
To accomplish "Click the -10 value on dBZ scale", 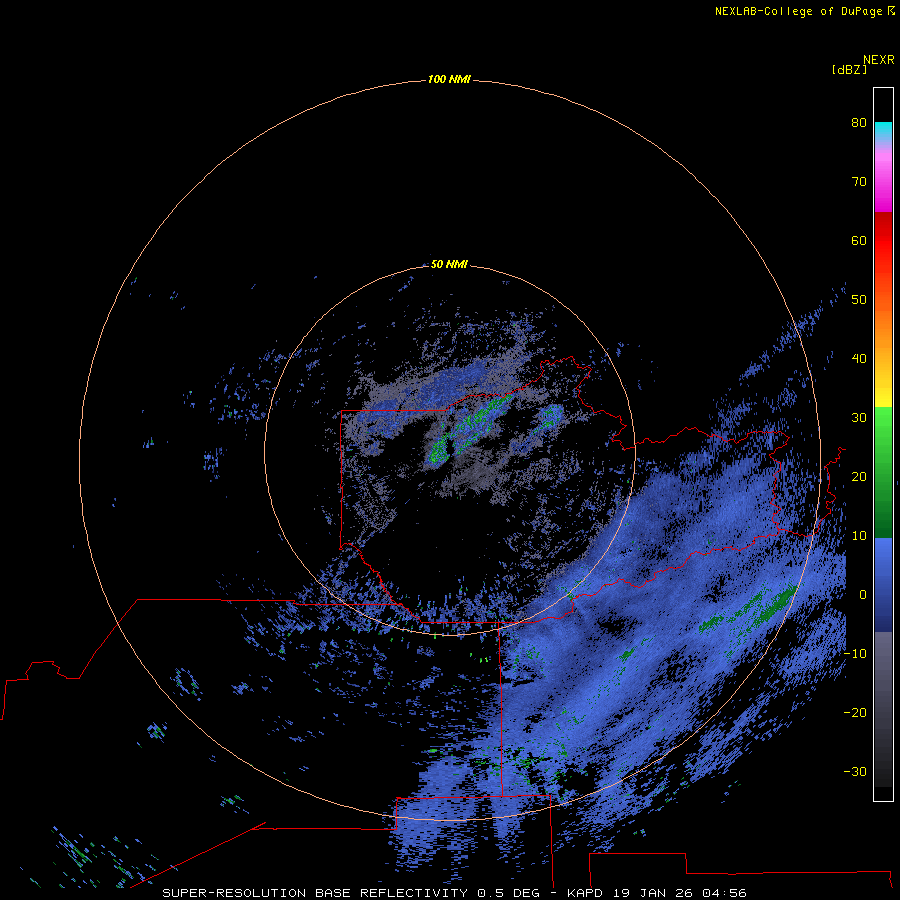I will (855, 654).
